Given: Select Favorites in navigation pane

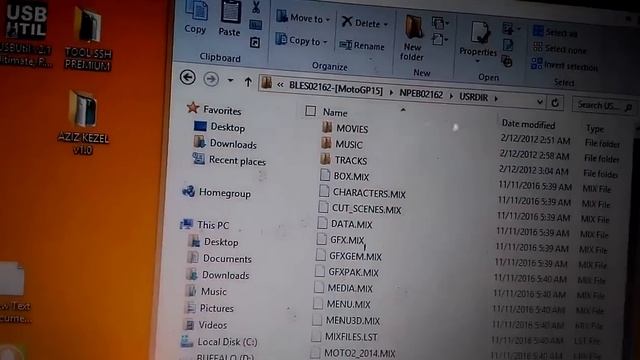Looking at the screenshot, I should pyautogui.click(x=222, y=110).
